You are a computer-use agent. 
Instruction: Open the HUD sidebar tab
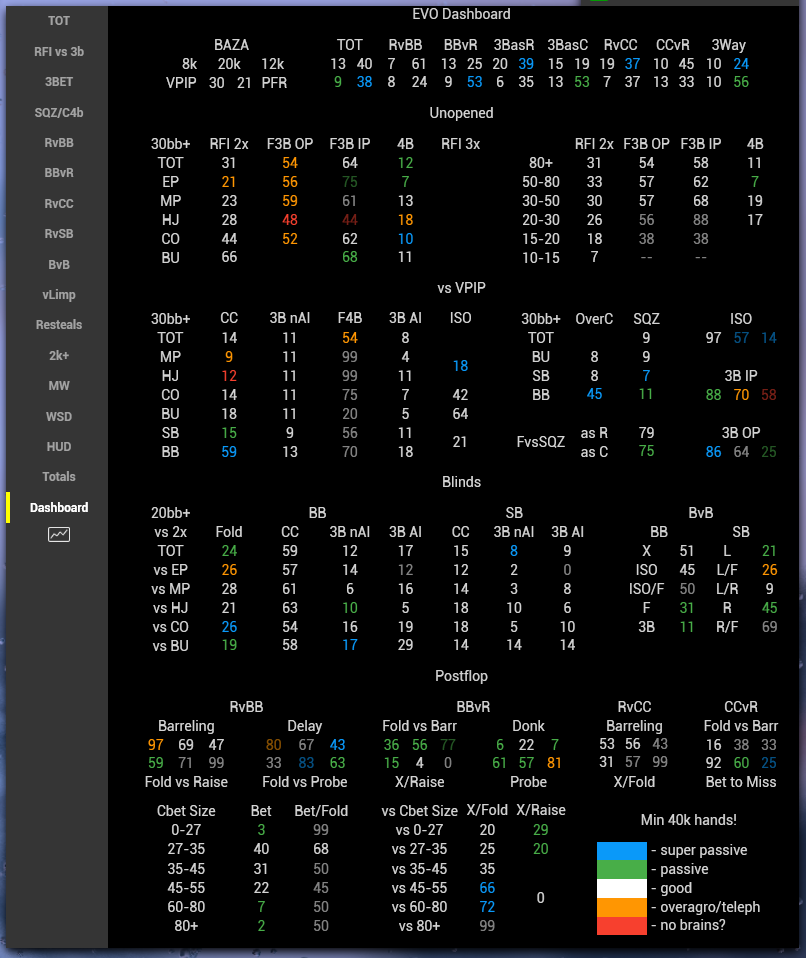59,447
